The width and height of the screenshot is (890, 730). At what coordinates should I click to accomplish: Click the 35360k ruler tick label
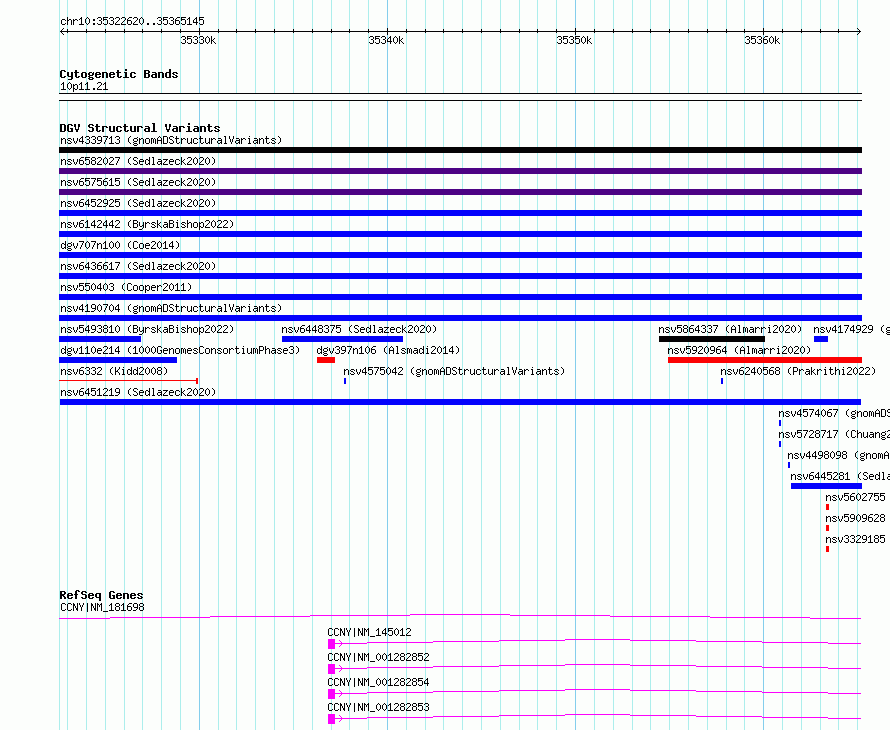762,40
